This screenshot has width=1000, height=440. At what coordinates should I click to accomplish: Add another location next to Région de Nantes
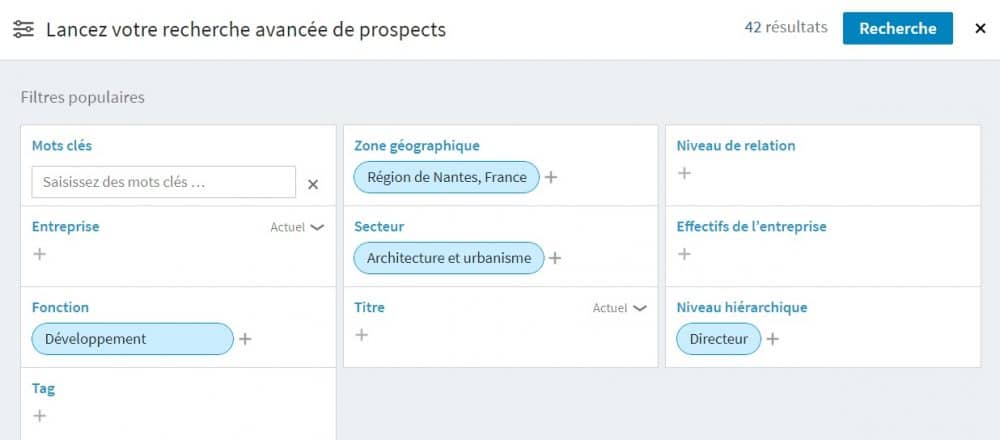click(551, 177)
